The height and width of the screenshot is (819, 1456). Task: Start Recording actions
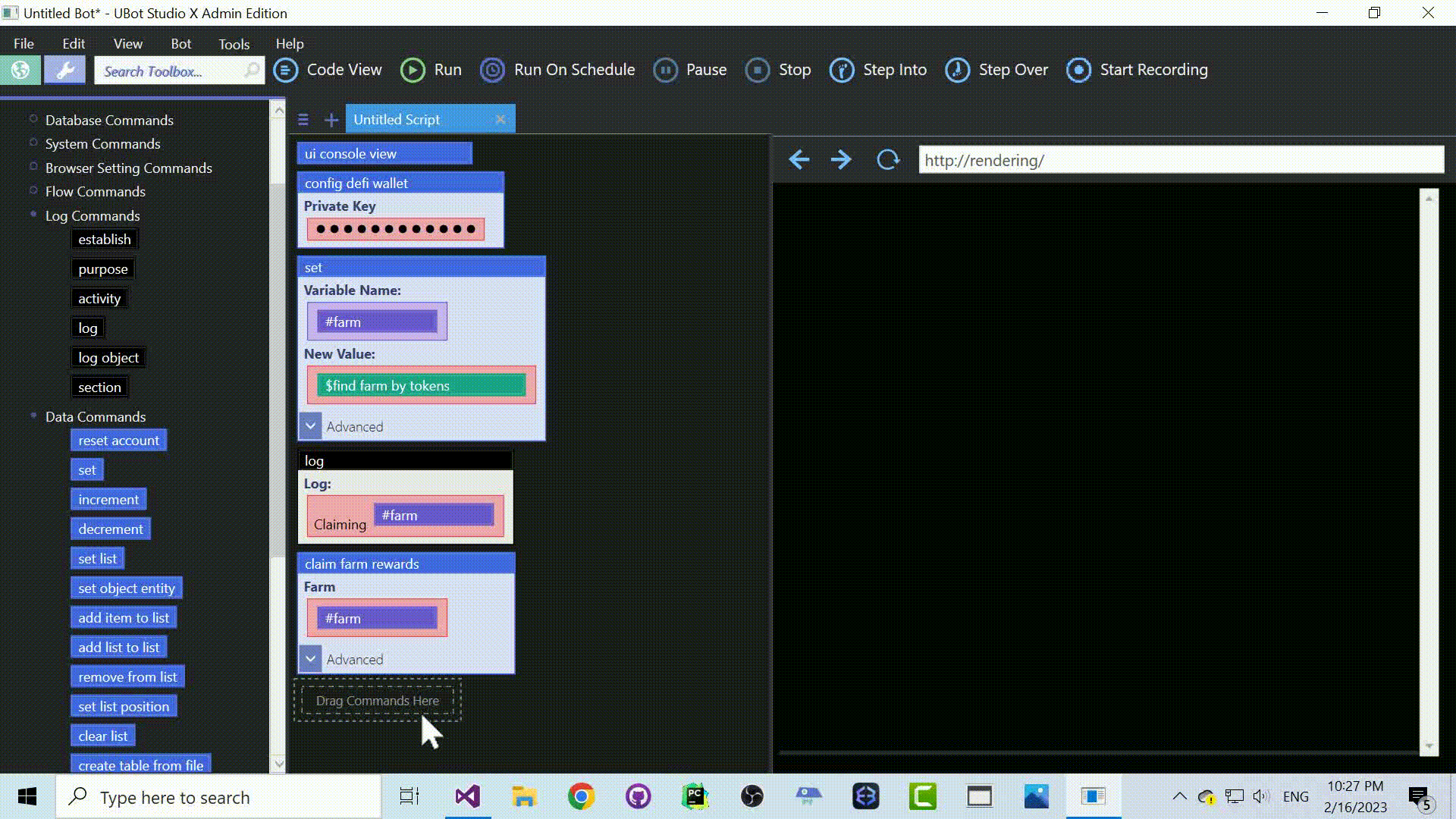tap(1137, 70)
